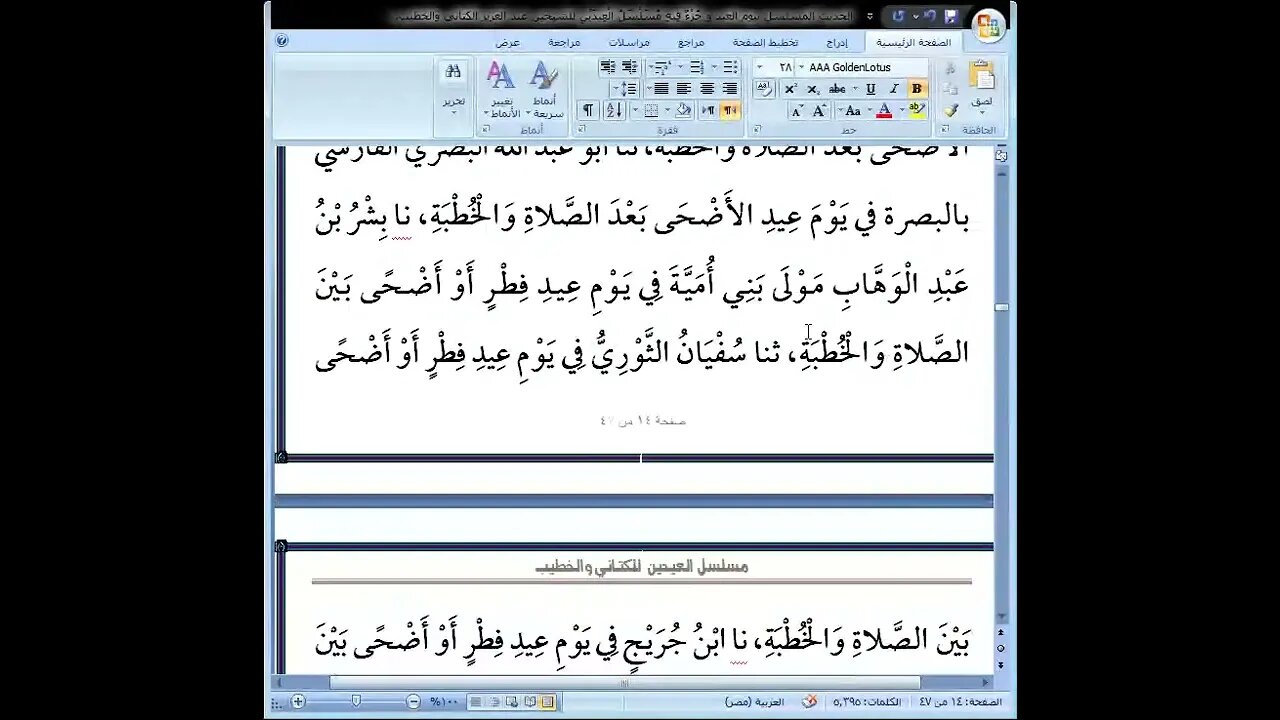Open the عرض (View) tab
Screen dimensions: 1280x720
click(x=508, y=42)
